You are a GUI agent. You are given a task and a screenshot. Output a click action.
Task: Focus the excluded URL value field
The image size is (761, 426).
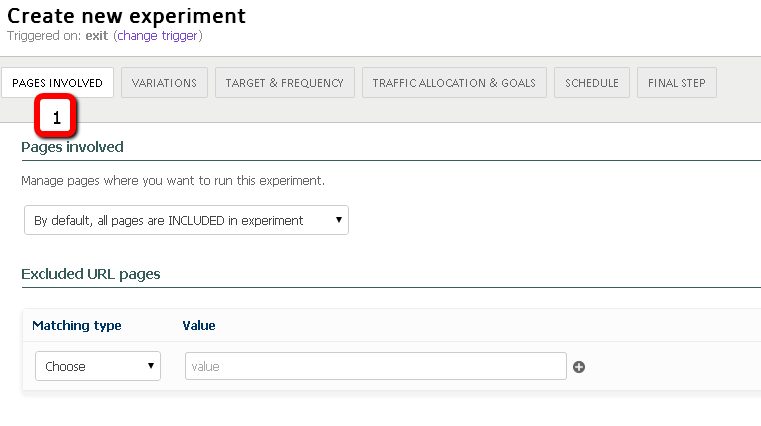376,366
